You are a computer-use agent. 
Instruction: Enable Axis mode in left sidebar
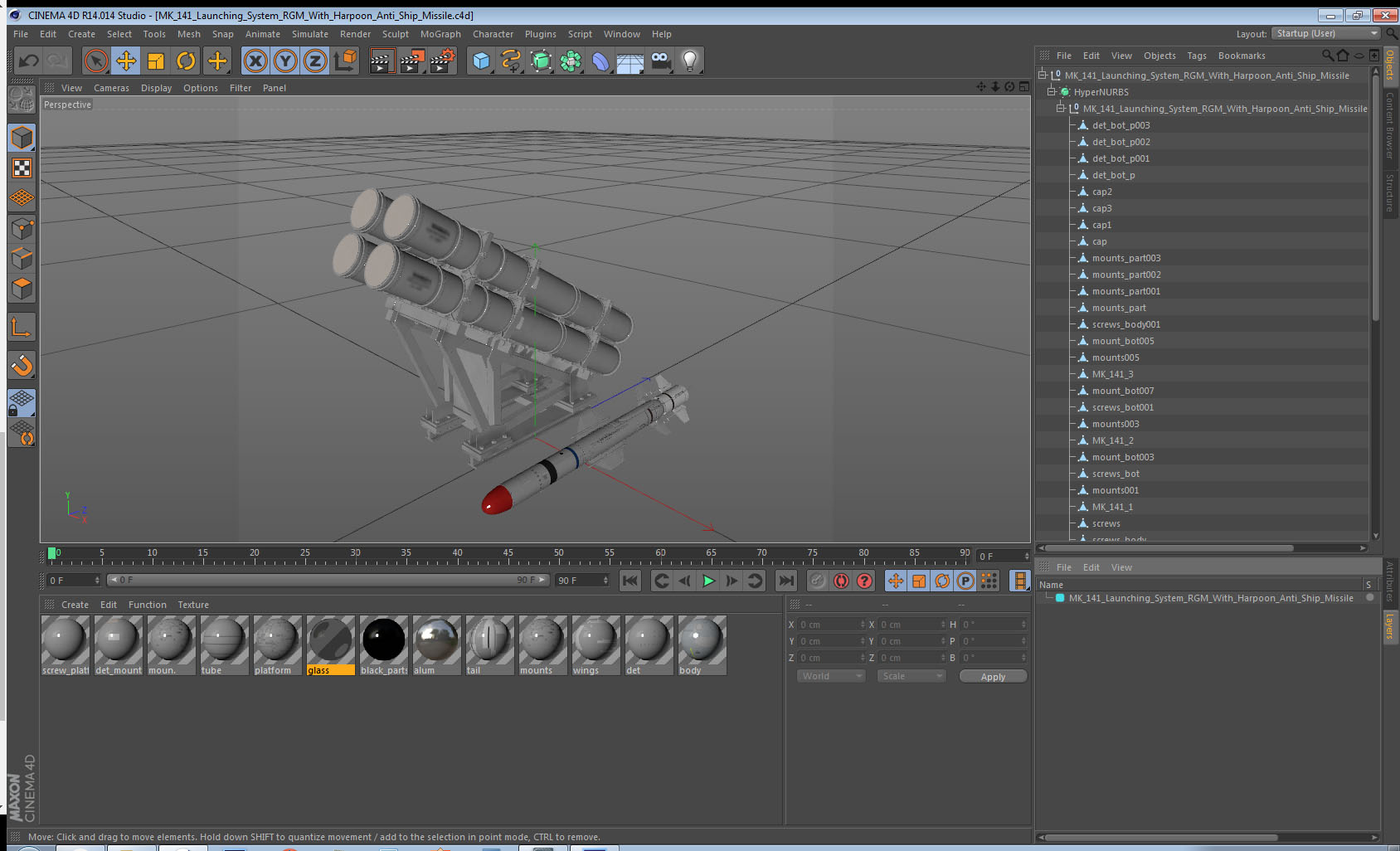22,328
